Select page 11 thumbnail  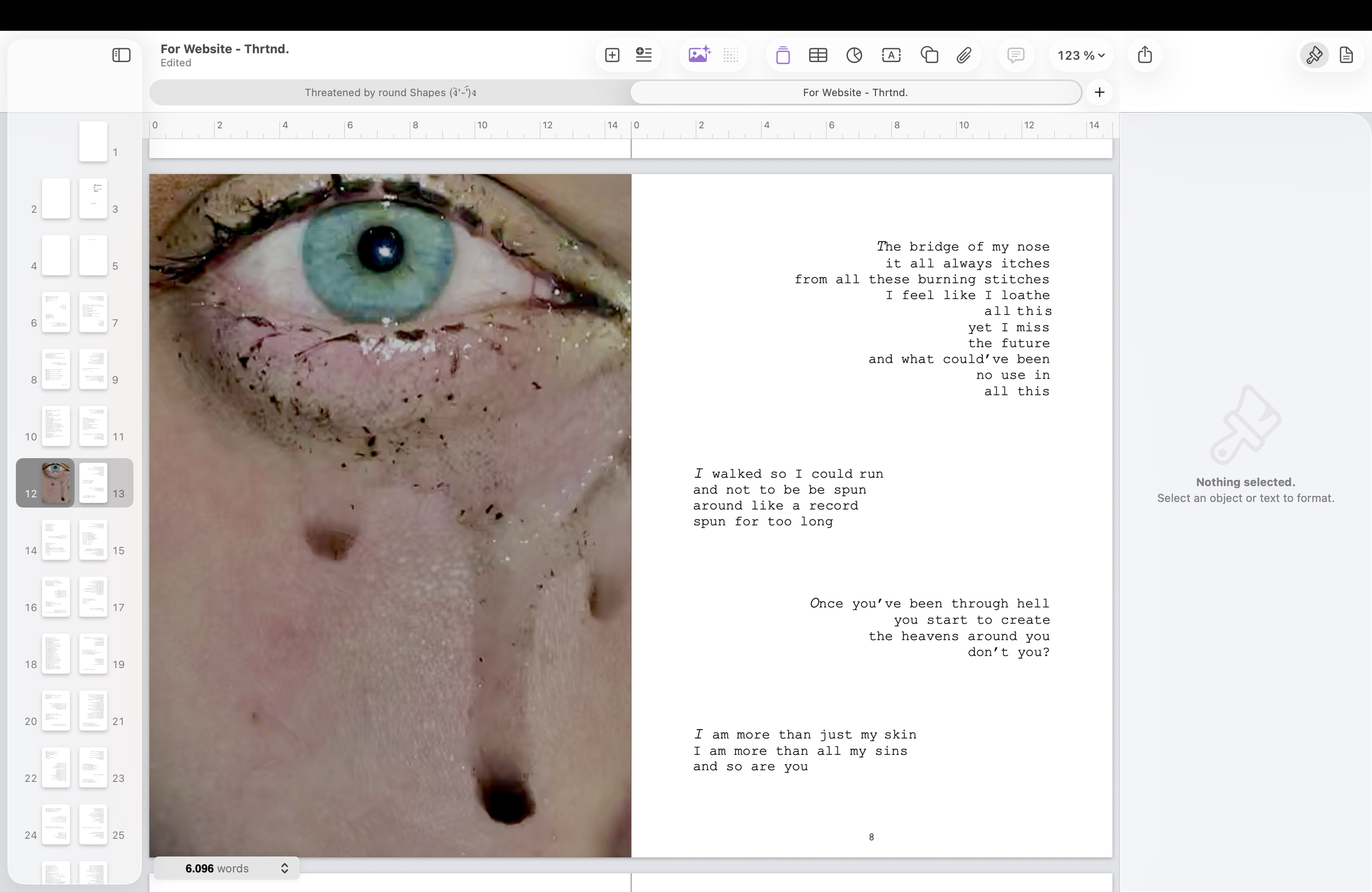click(93, 426)
